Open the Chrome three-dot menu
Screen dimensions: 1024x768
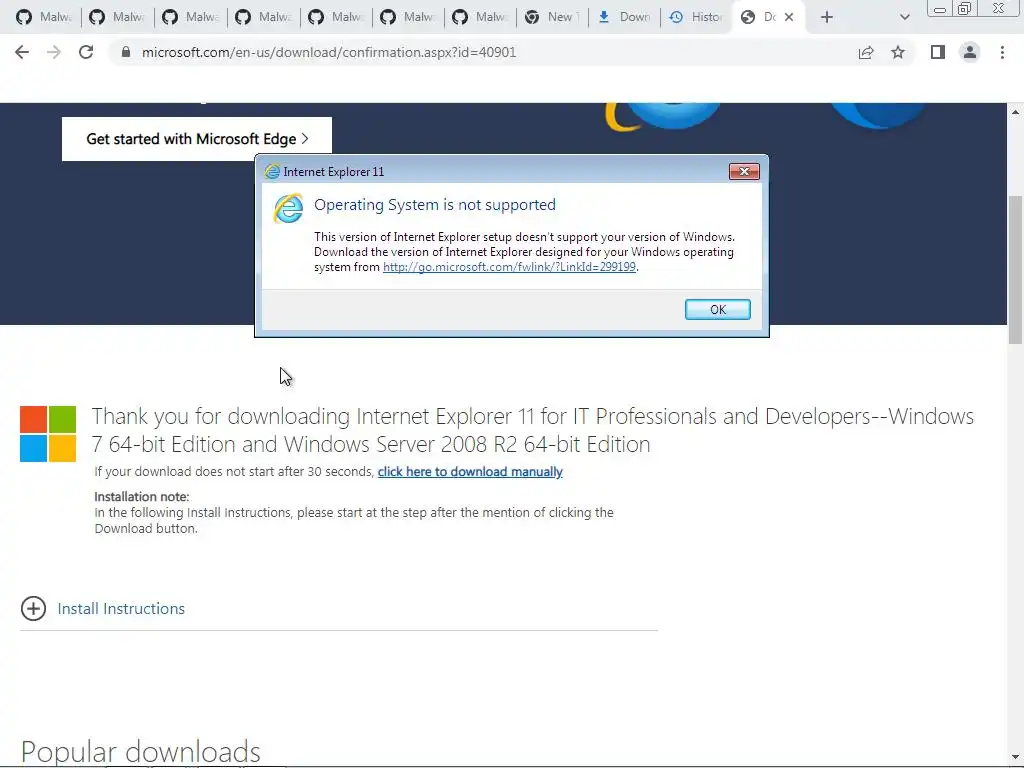click(x=1002, y=52)
